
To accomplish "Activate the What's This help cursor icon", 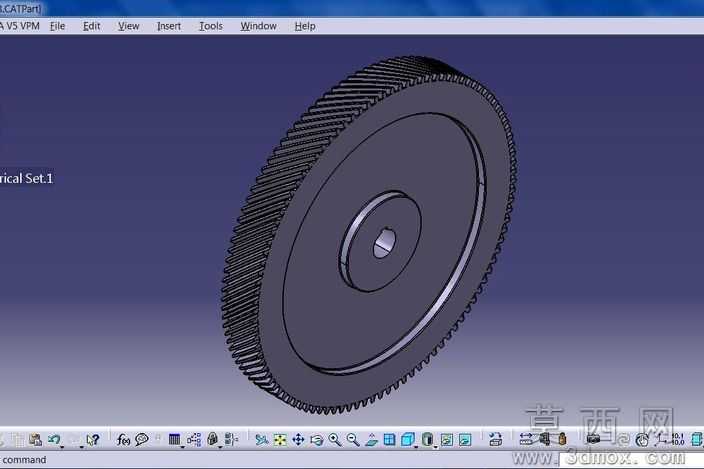I will tap(93, 439).
